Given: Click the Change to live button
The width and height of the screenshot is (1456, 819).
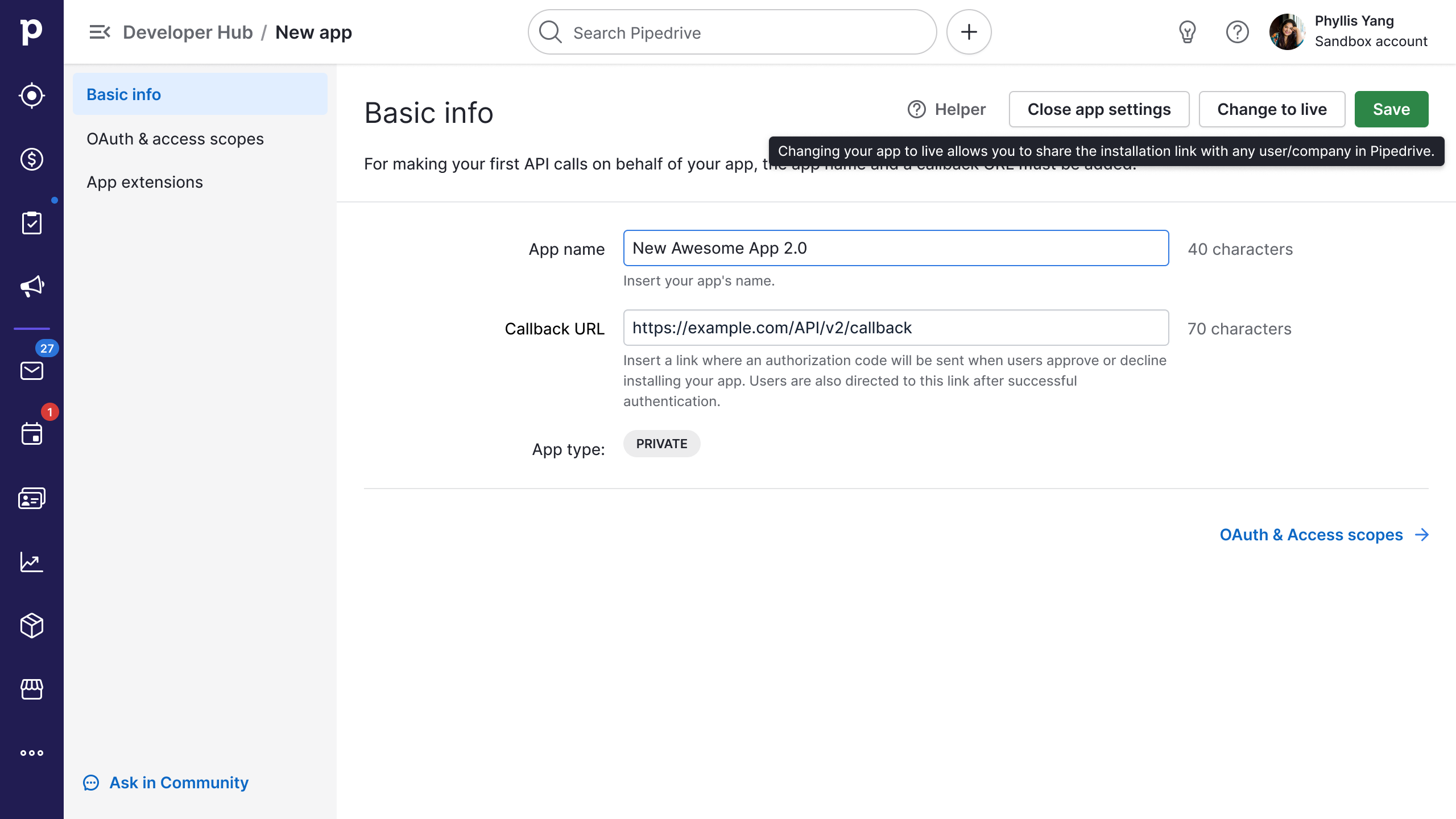Looking at the screenshot, I should click(1271, 109).
